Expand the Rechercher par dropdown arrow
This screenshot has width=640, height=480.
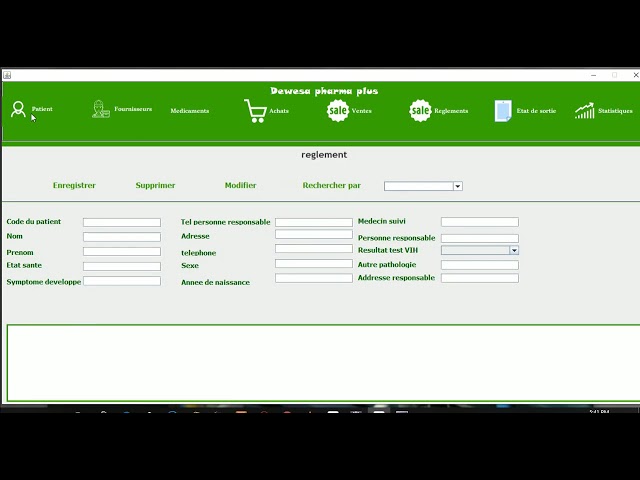[458, 186]
